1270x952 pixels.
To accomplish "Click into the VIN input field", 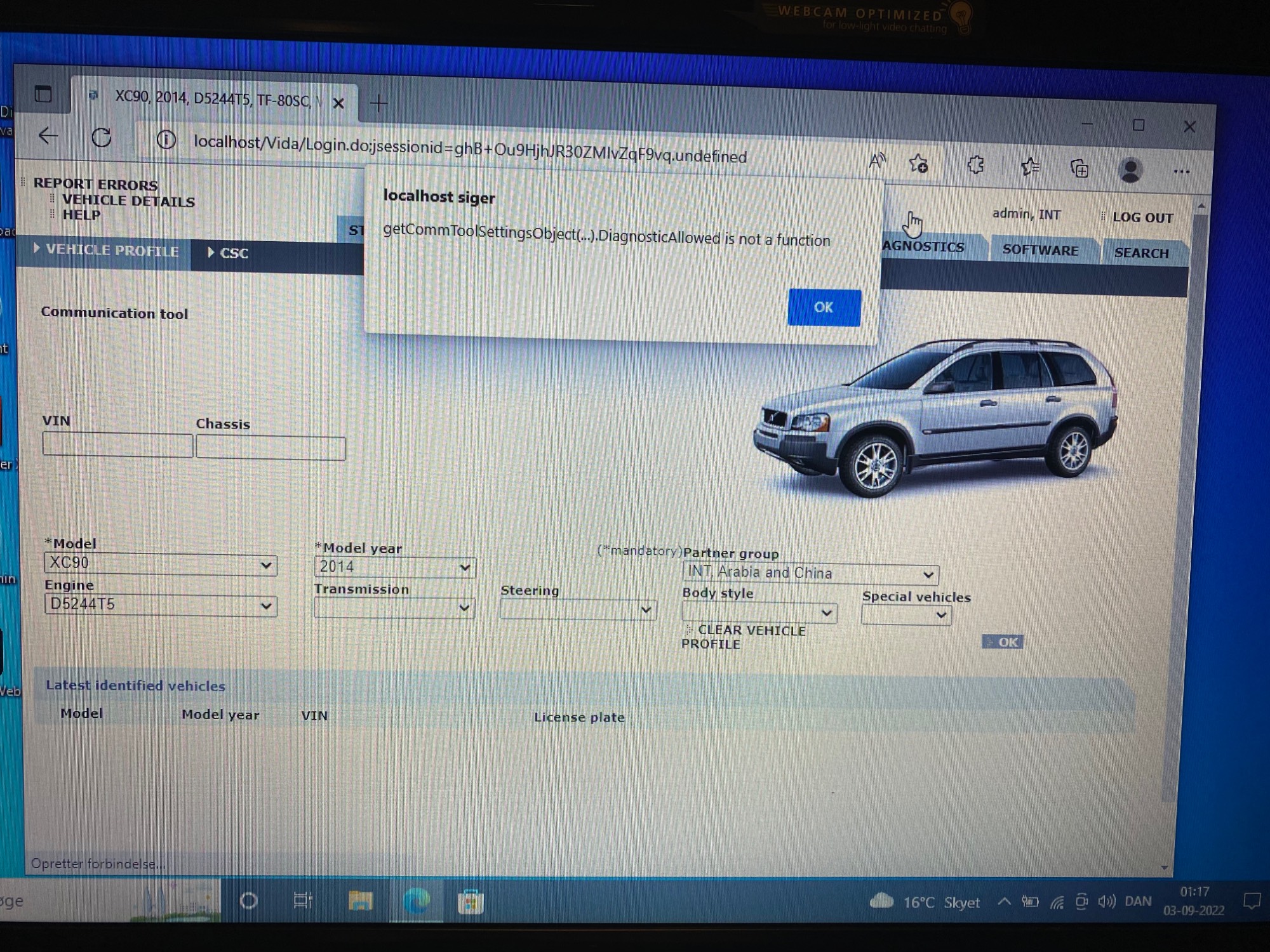I will pos(117,445).
